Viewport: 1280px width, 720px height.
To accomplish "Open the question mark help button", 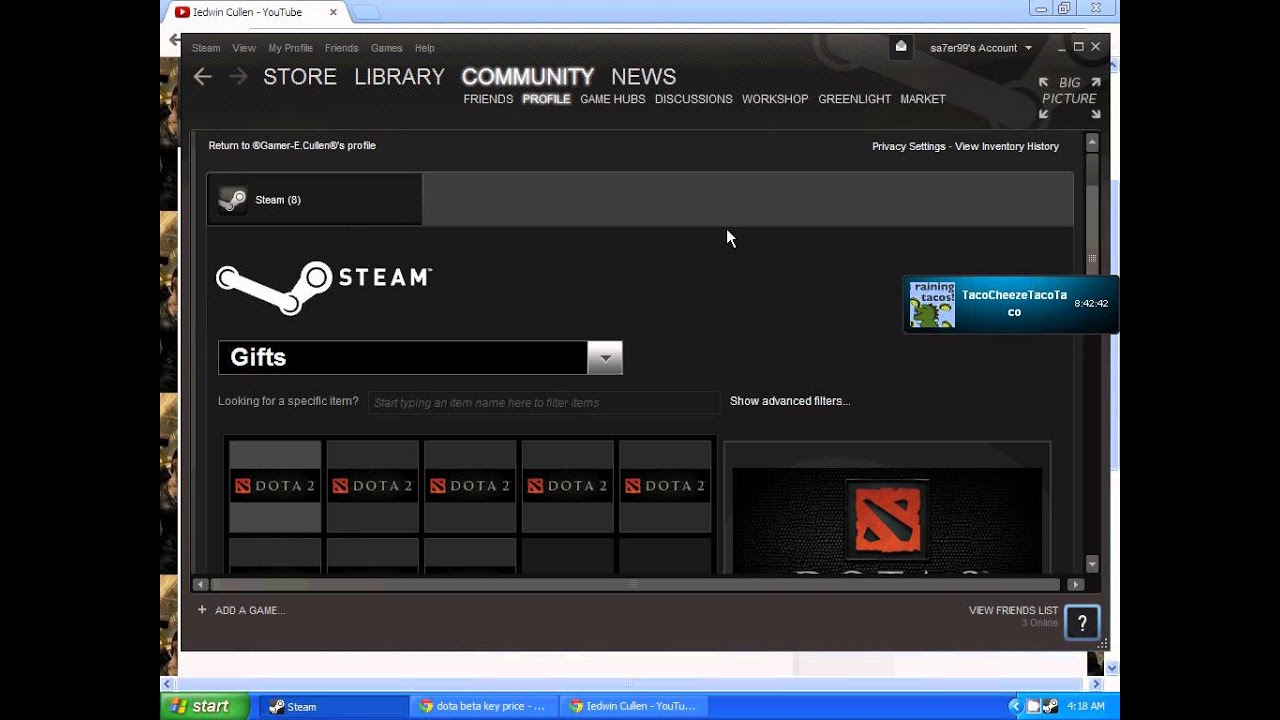I will [1081, 623].
